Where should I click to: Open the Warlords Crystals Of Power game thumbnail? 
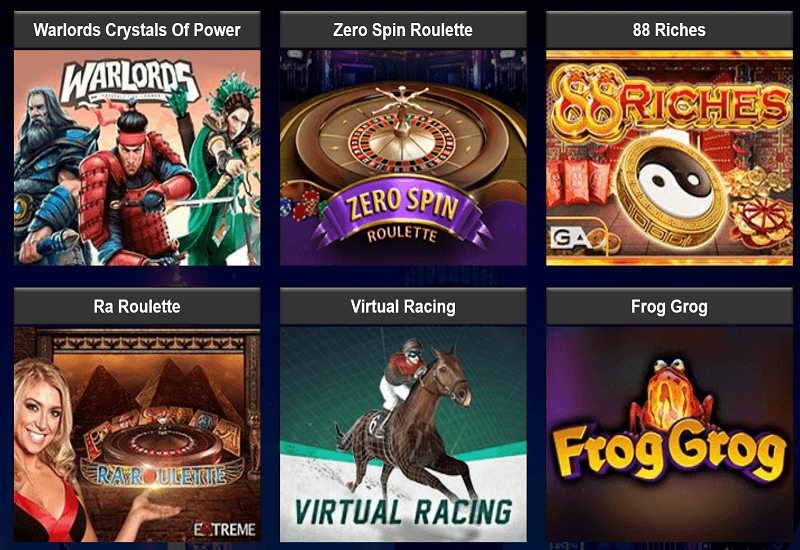click(137, 158)
